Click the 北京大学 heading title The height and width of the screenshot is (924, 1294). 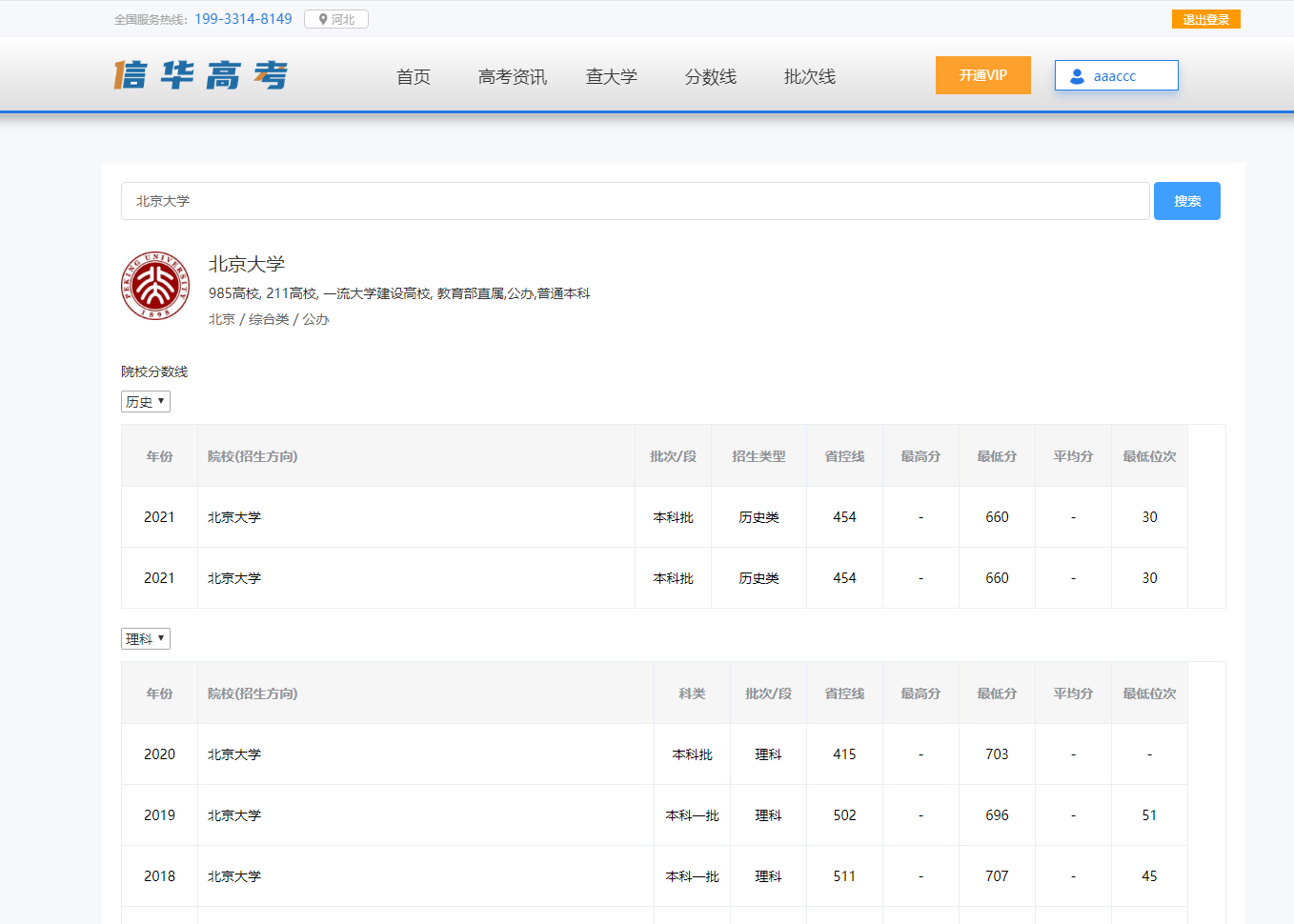(x=247, y=264)
